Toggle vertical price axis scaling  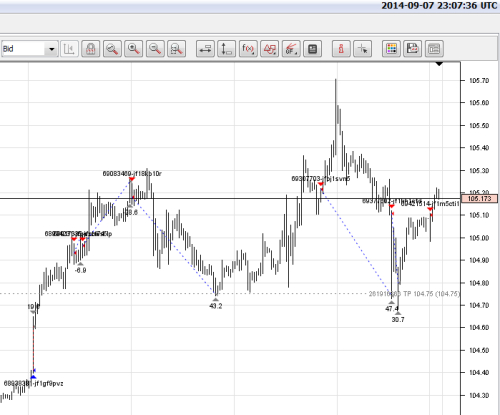click(227, 49)
